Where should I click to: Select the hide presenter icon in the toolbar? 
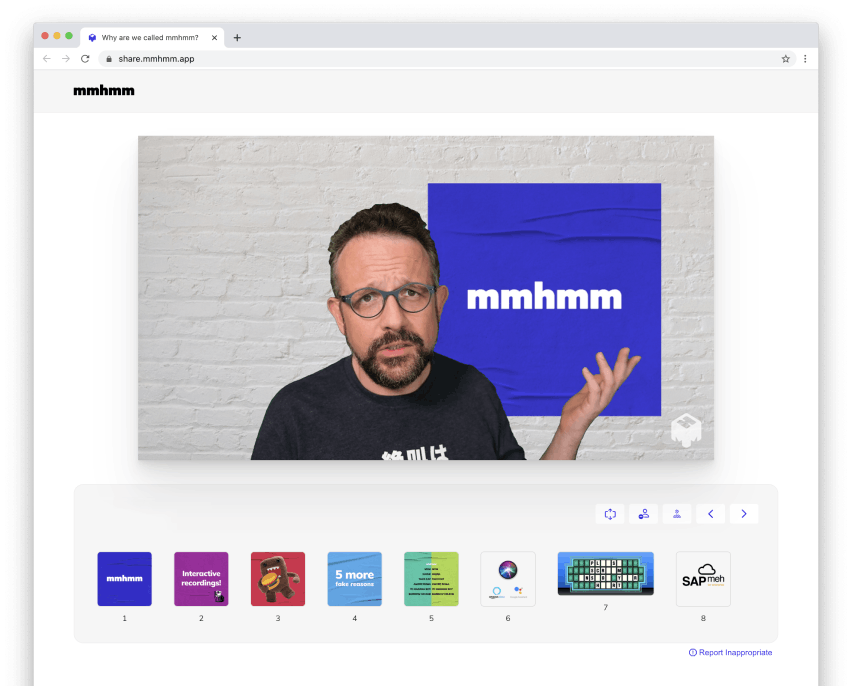(x=677, y=513)
